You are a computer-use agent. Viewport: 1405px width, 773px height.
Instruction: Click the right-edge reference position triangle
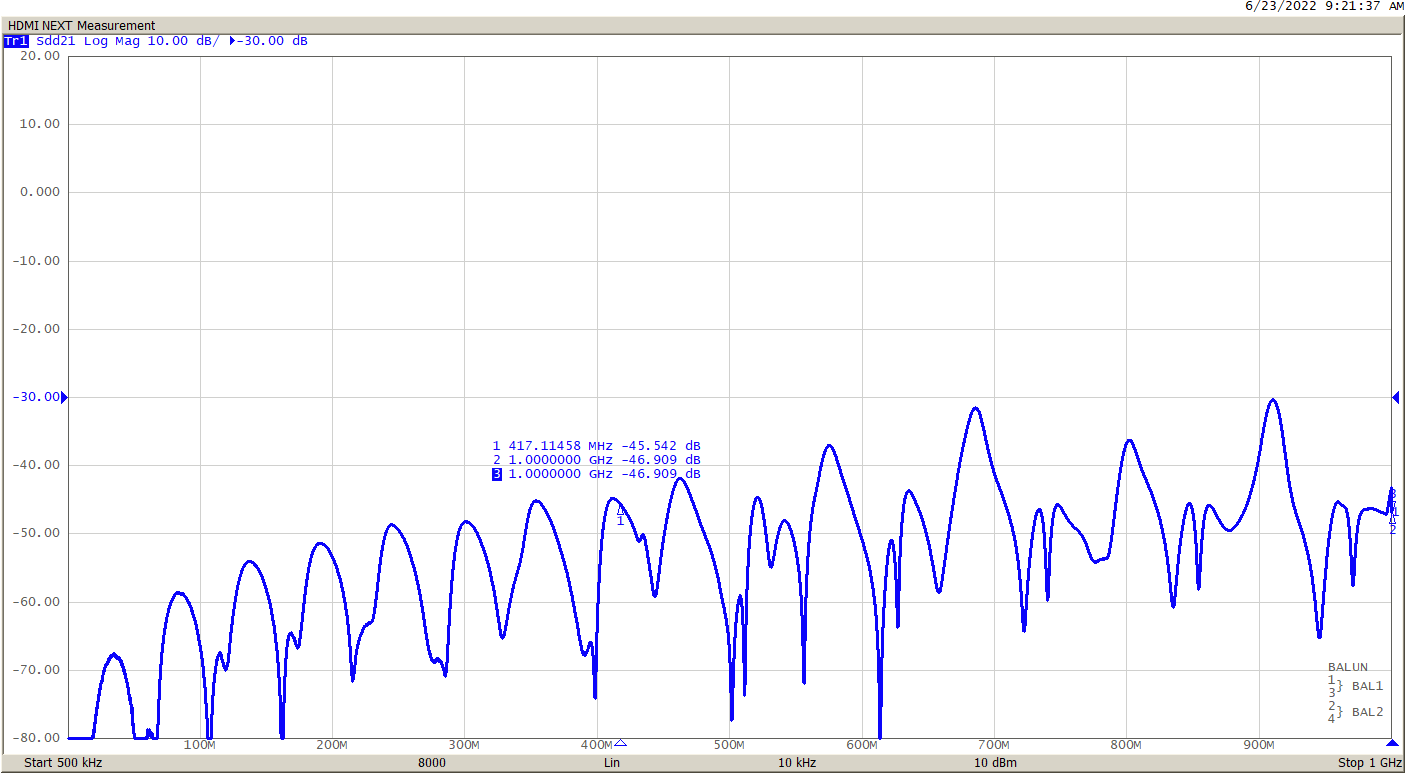coord(1396,398)
